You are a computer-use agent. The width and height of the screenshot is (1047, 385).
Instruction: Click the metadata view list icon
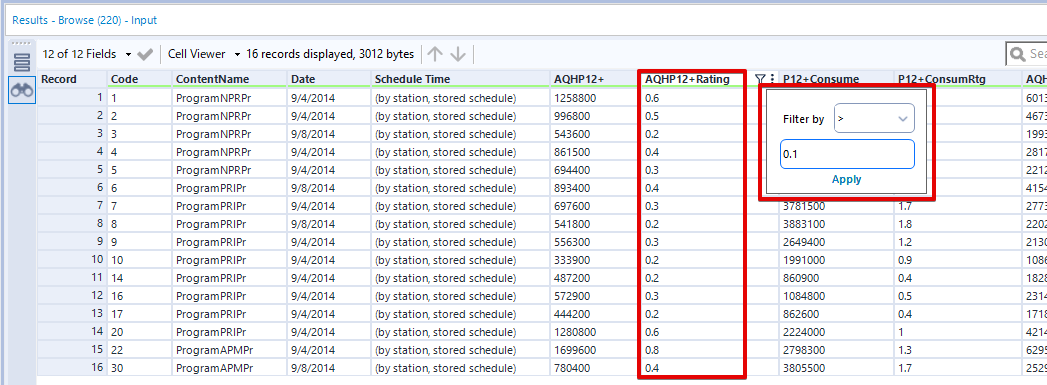(x=22, y=63)
